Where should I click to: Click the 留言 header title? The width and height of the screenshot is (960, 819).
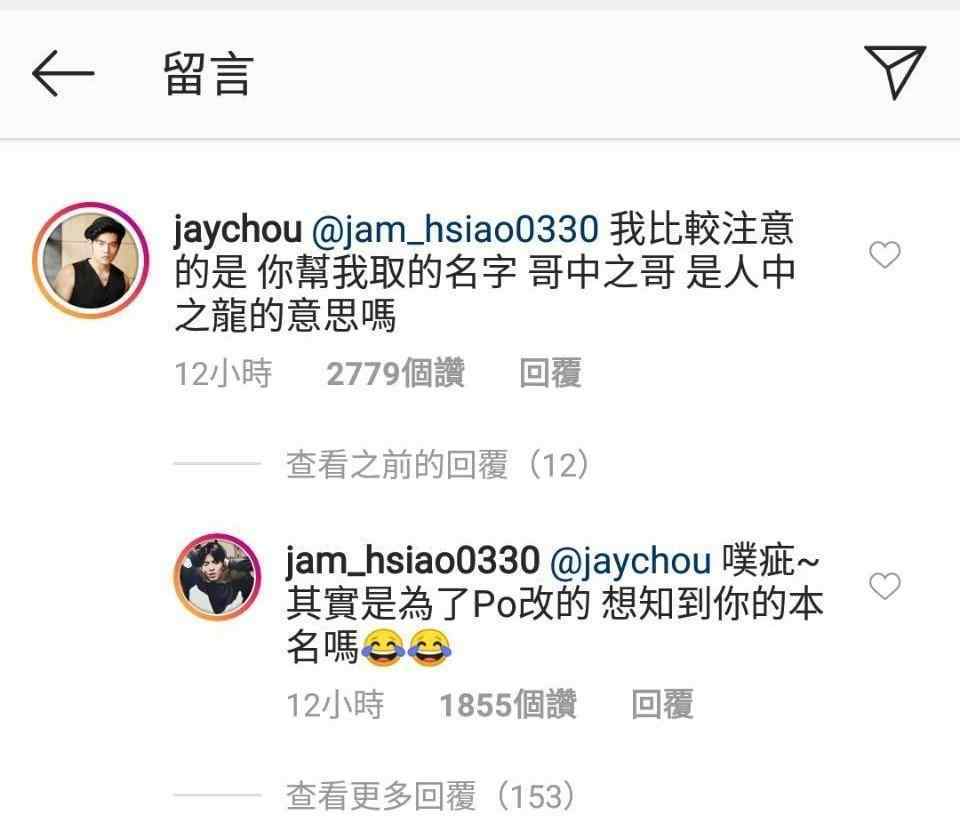coord(208,74)
